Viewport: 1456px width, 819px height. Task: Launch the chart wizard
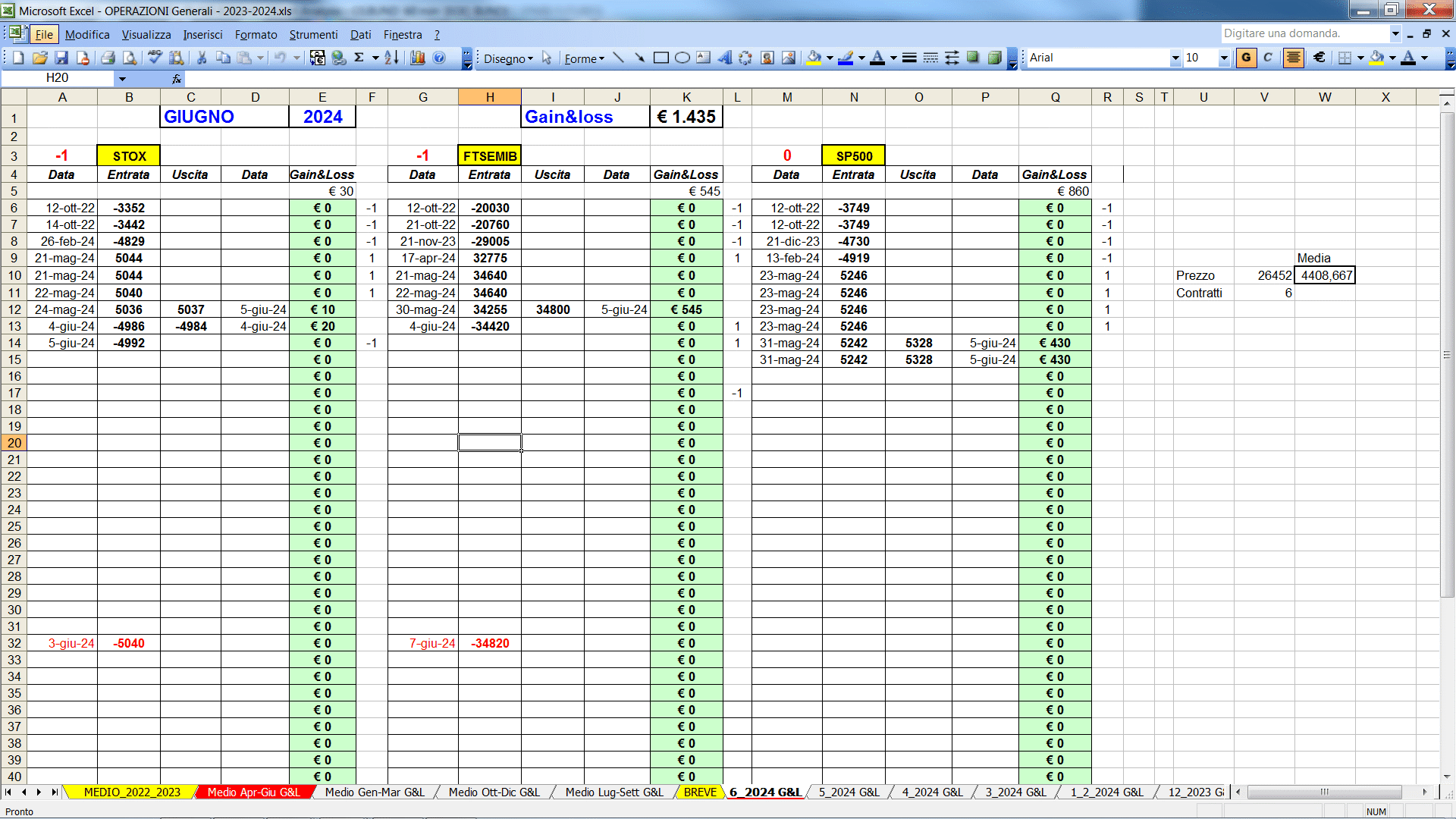point(418,58)
